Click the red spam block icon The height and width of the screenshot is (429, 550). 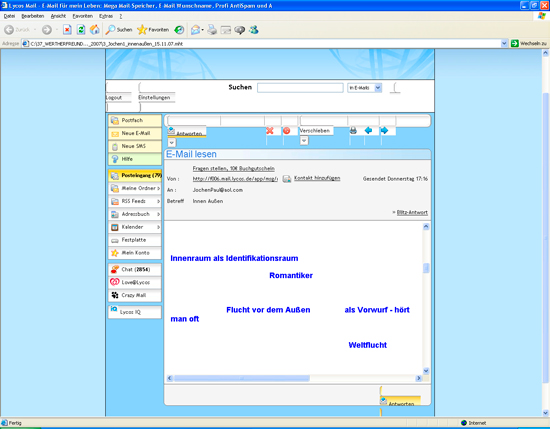pyautogui.click(x=286, y=130)
